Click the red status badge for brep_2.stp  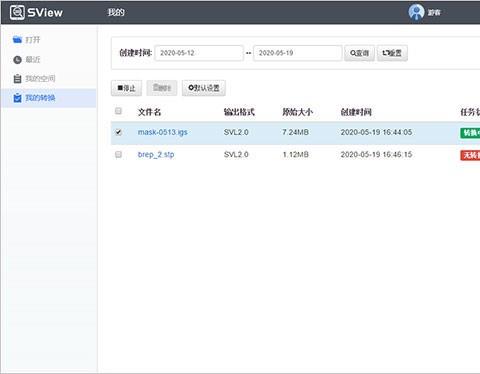470,155
